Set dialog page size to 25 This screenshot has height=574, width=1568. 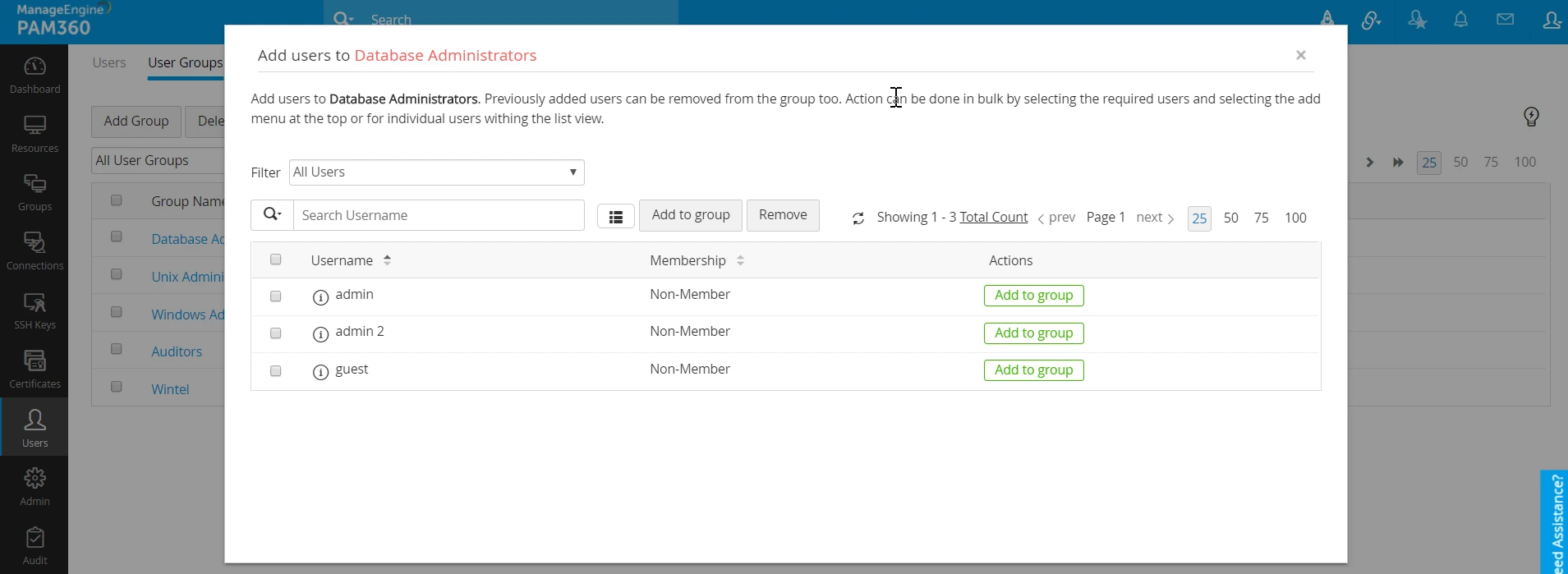(1199, 218)
